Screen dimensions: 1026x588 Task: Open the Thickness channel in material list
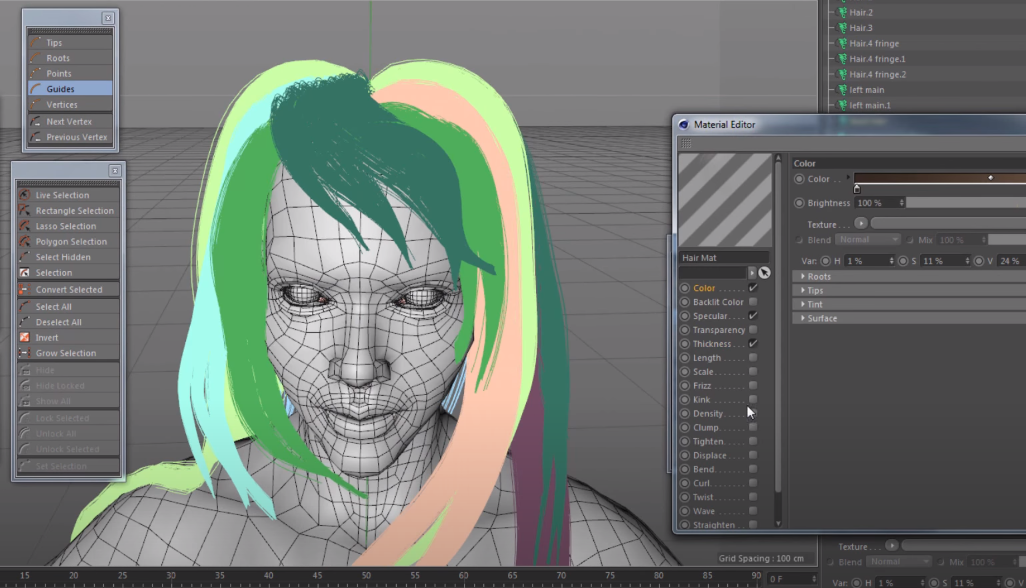[712, 344]
